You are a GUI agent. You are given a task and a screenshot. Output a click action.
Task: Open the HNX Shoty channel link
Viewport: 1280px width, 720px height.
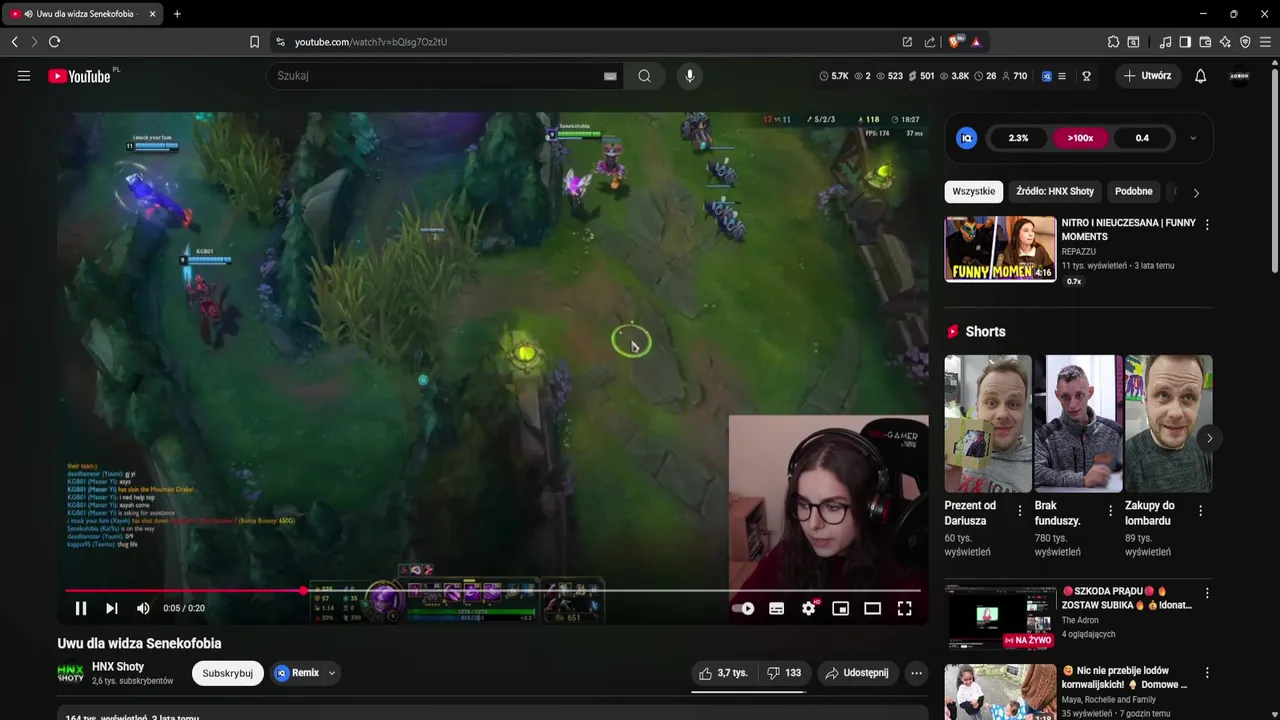(118, 667)
